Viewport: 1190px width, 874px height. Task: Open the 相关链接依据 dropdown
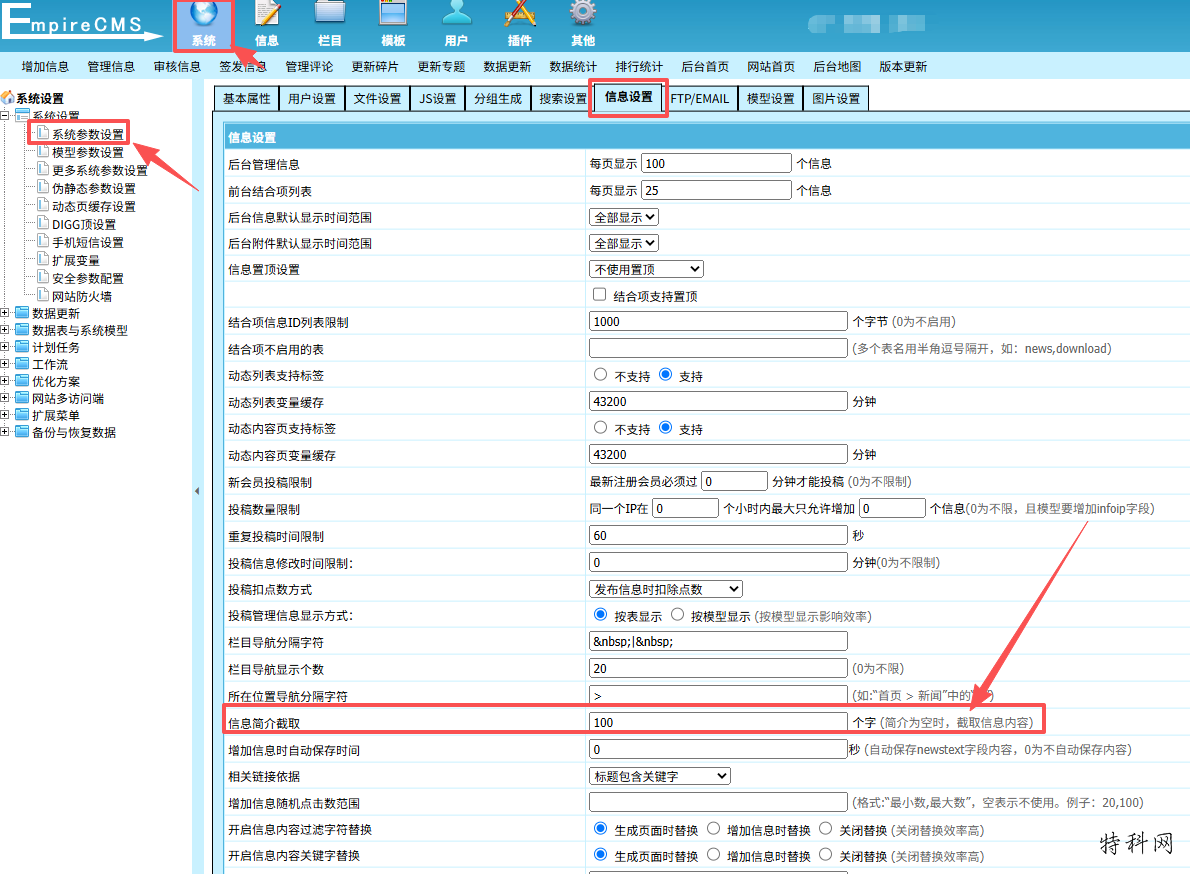point(660,776)
